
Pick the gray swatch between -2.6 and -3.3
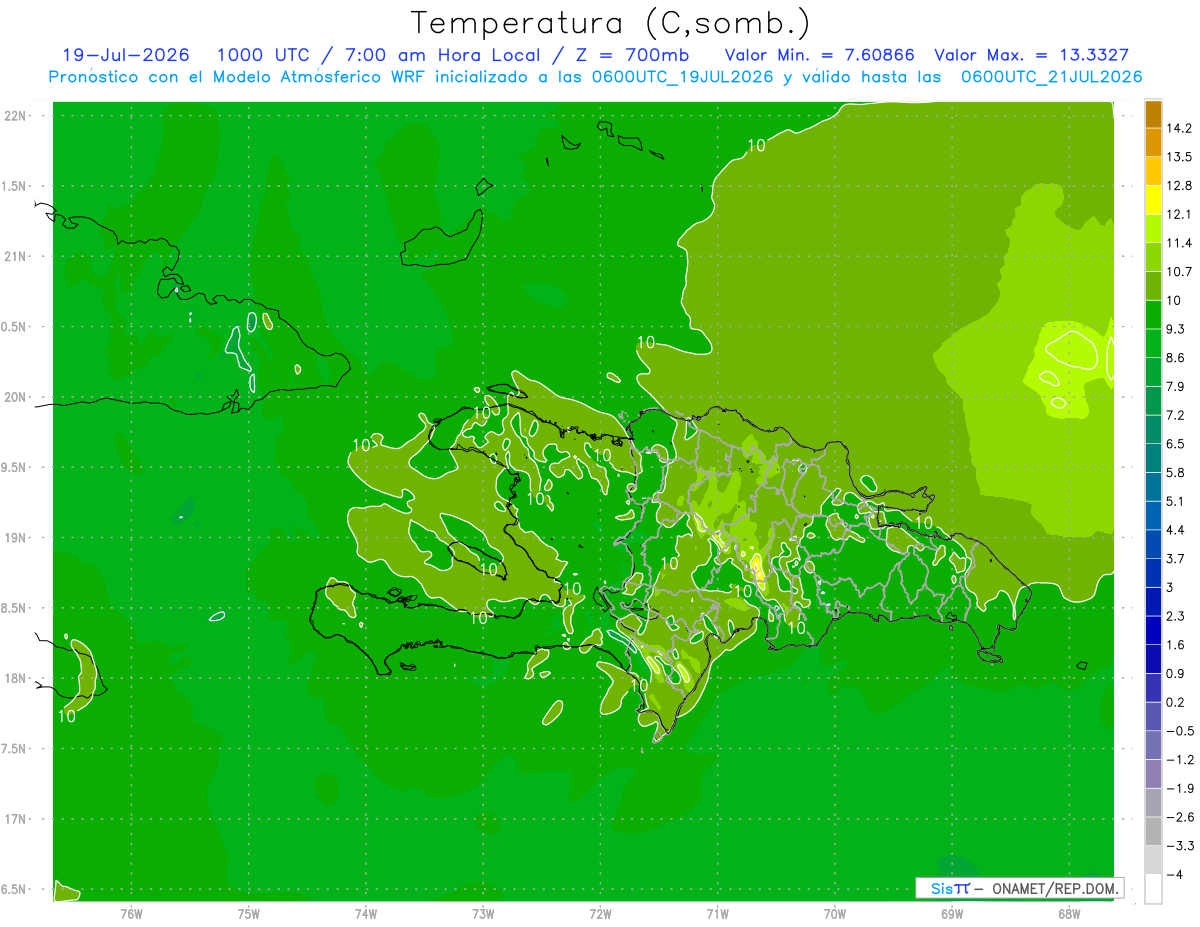[1153, 831]
